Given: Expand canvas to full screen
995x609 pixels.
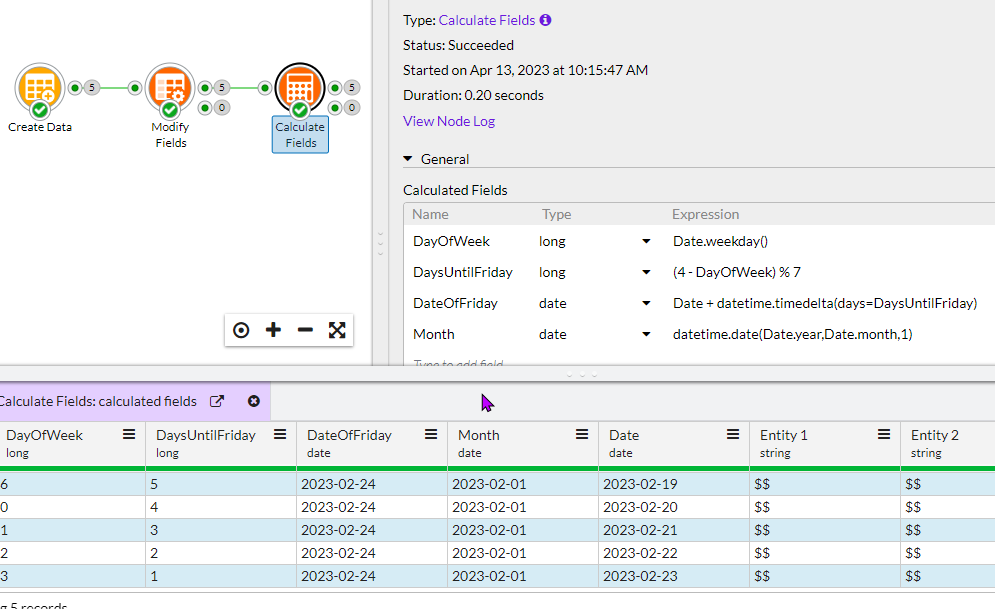Looking at the screenshot, I should click(337, 330).
